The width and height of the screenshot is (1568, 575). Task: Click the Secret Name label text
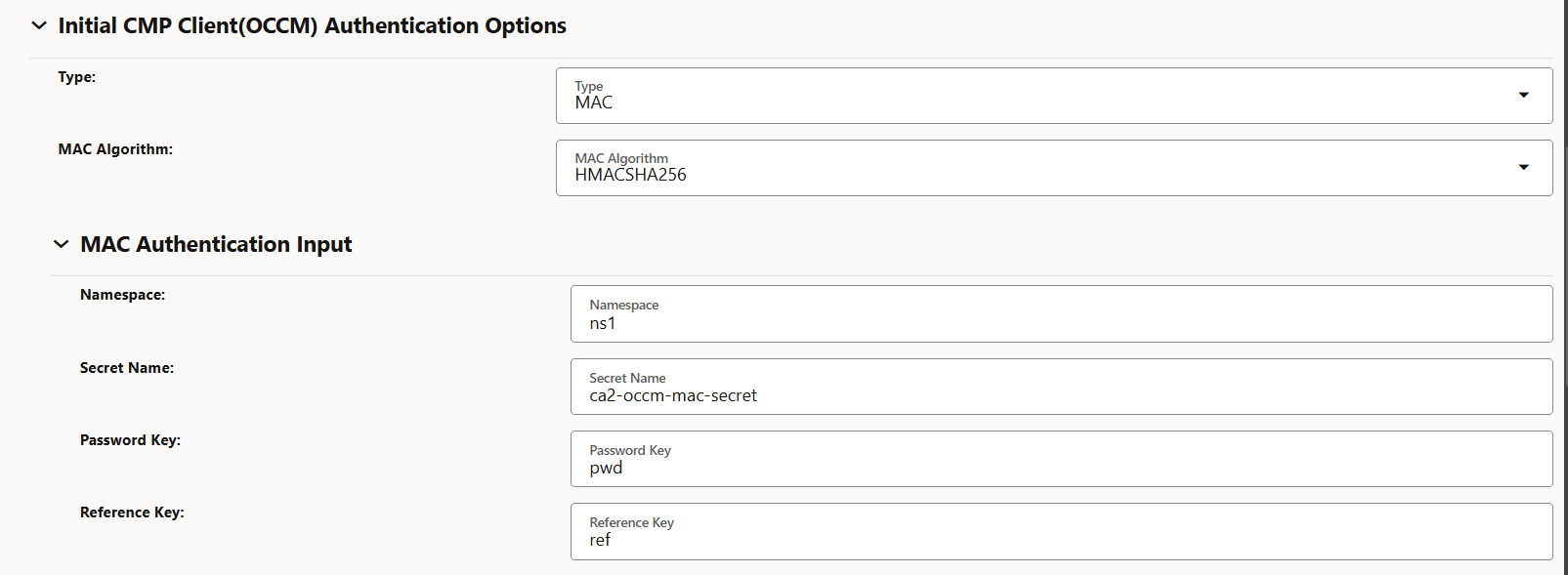click(126, 367)
